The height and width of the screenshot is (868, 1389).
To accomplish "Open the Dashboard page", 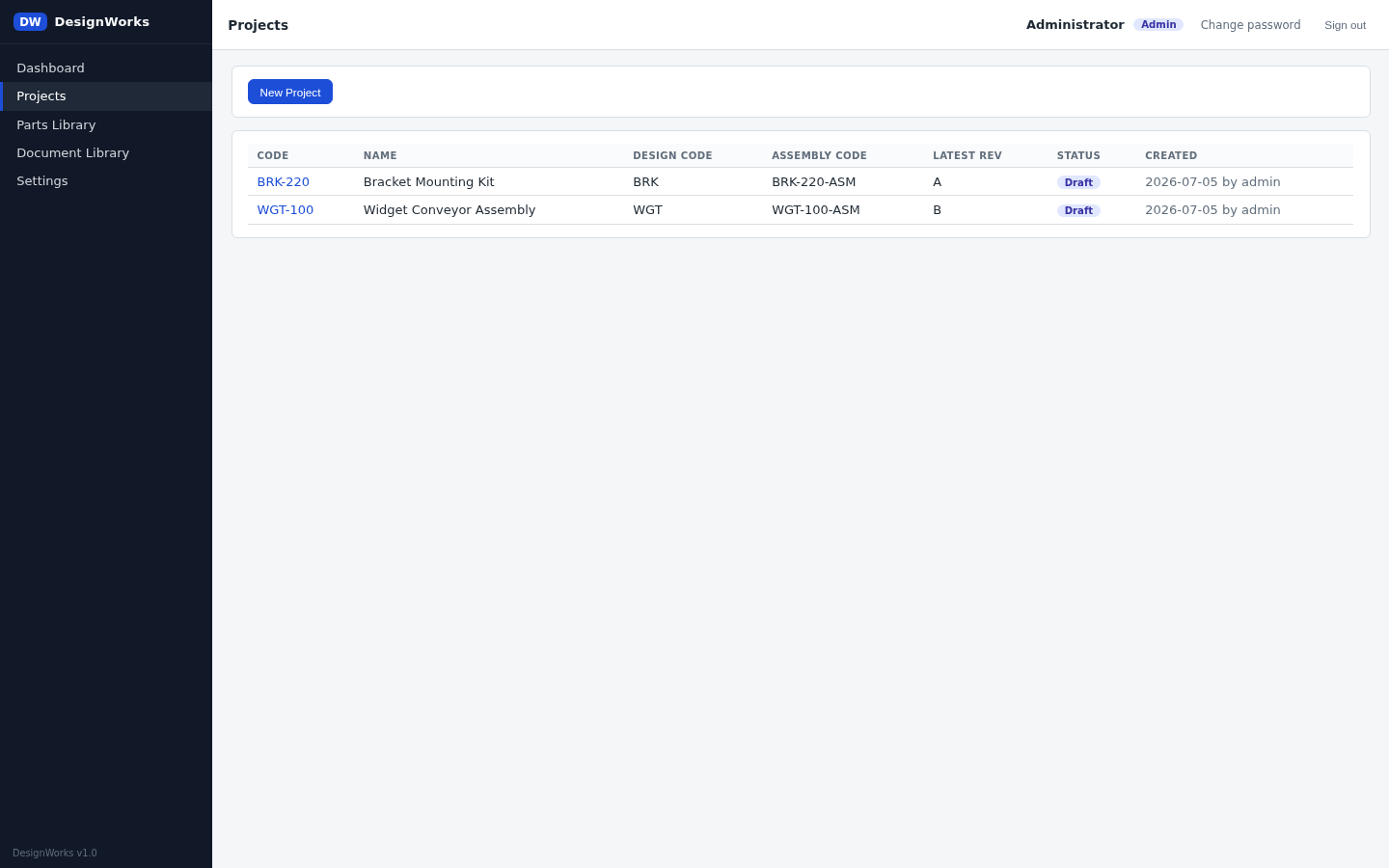I will point(106,68).
